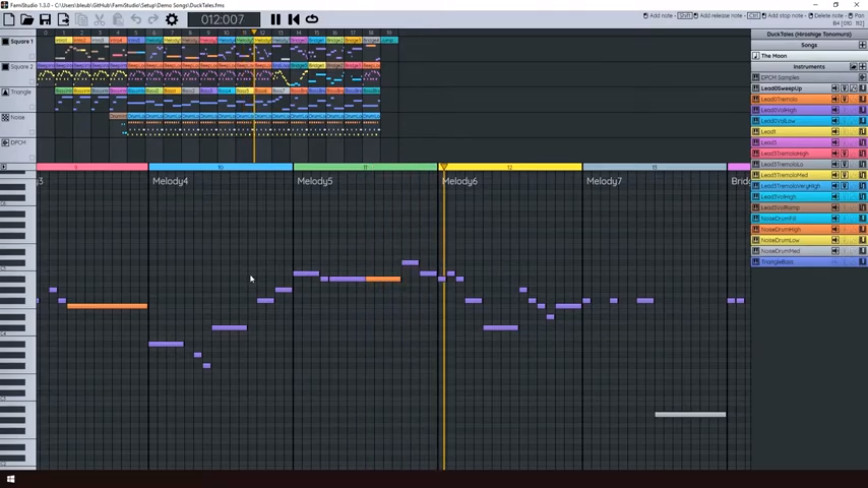The image size is (868, 488).
Task: Toggle ghost notes circle on Square 2 channel
Action: pos(32,82)
